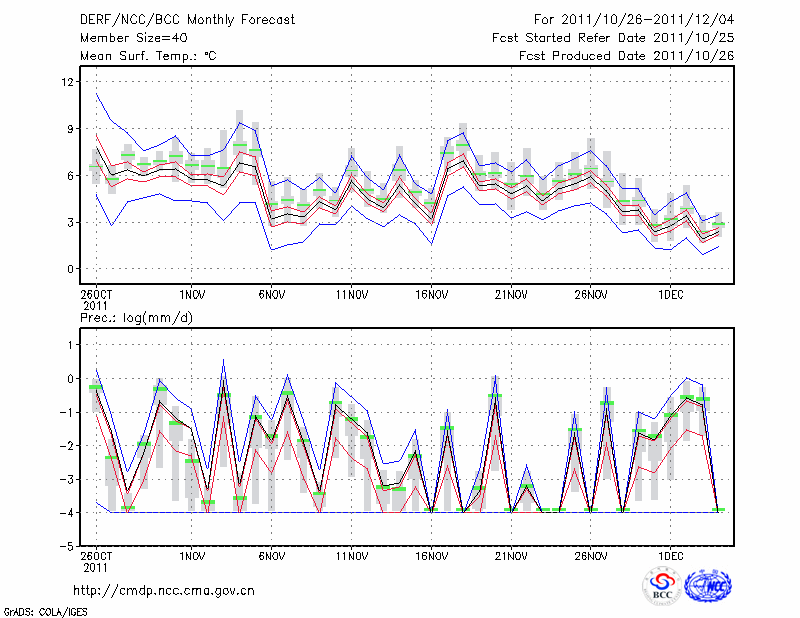Click 11NOV on the temperature chart axis
This screenshot has height=618, width=800.
point(351,296)
